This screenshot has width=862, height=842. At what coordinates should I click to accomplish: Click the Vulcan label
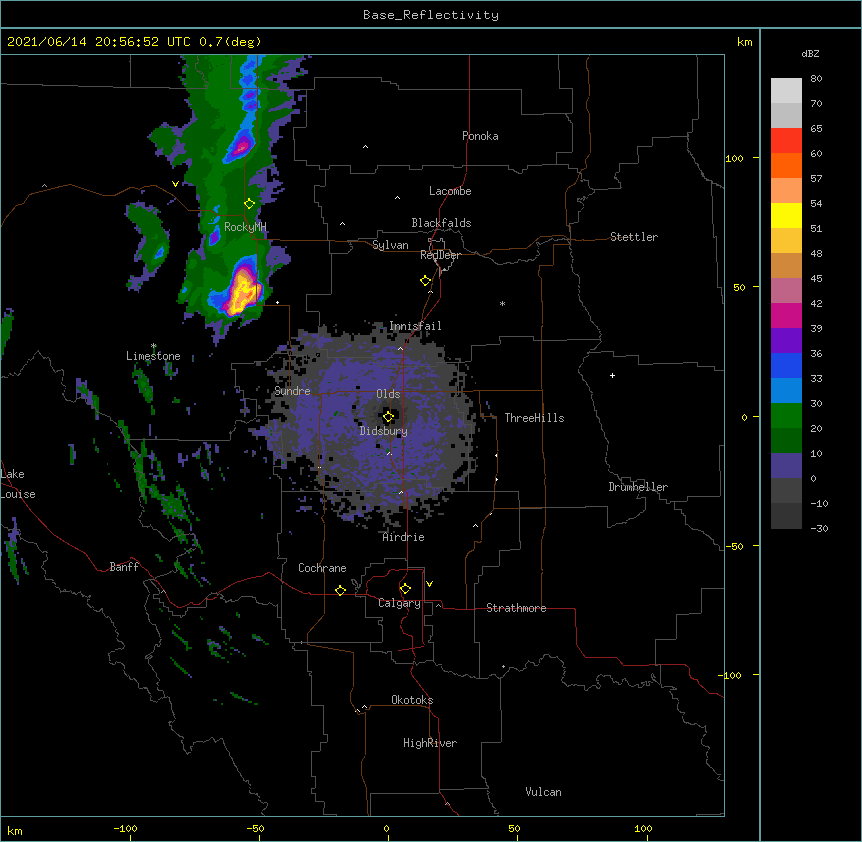pos(543,792)
